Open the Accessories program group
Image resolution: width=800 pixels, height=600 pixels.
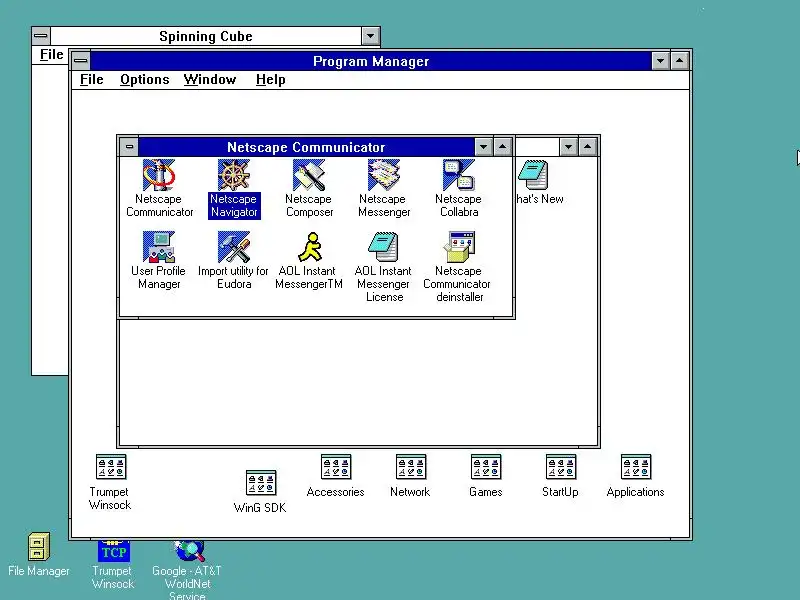pos(336,467)
